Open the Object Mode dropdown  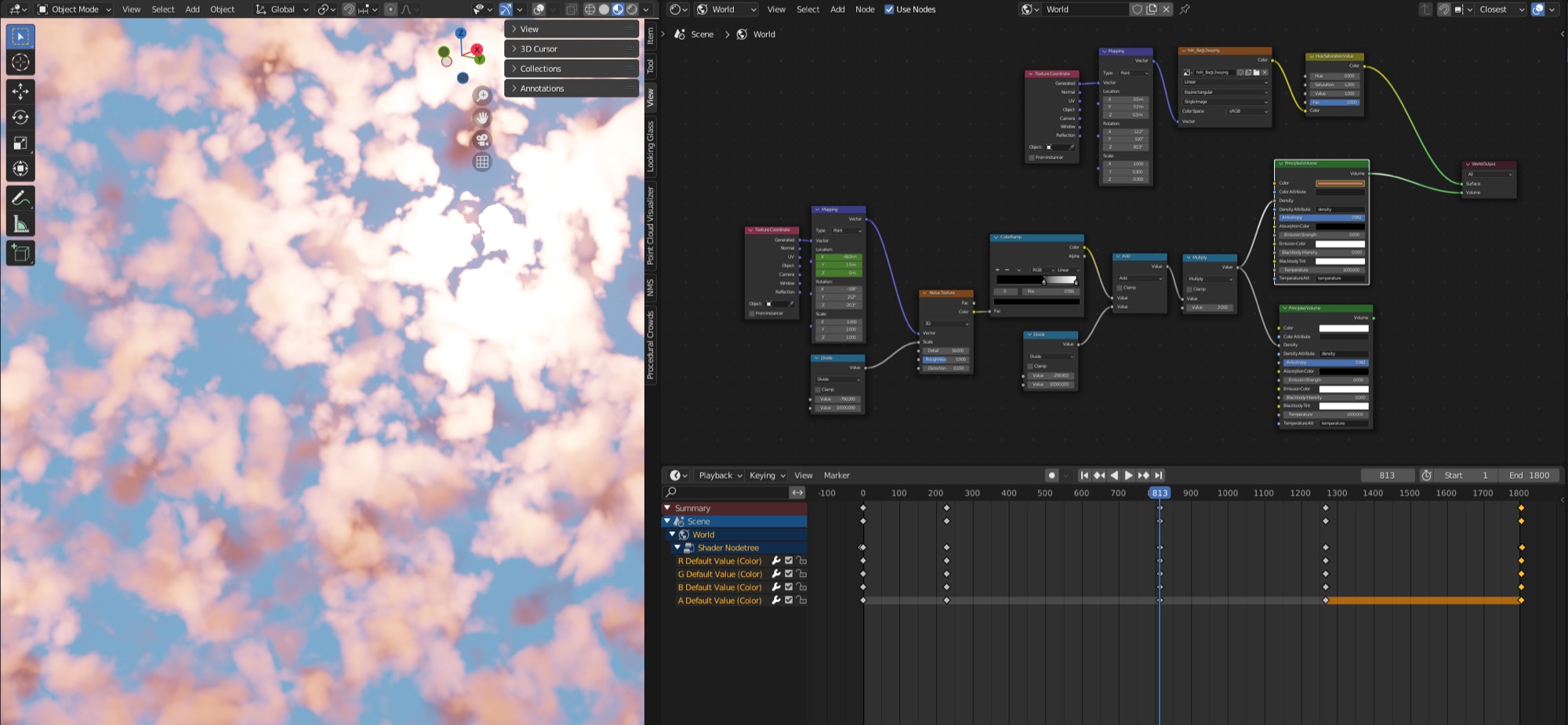(74, 9)
